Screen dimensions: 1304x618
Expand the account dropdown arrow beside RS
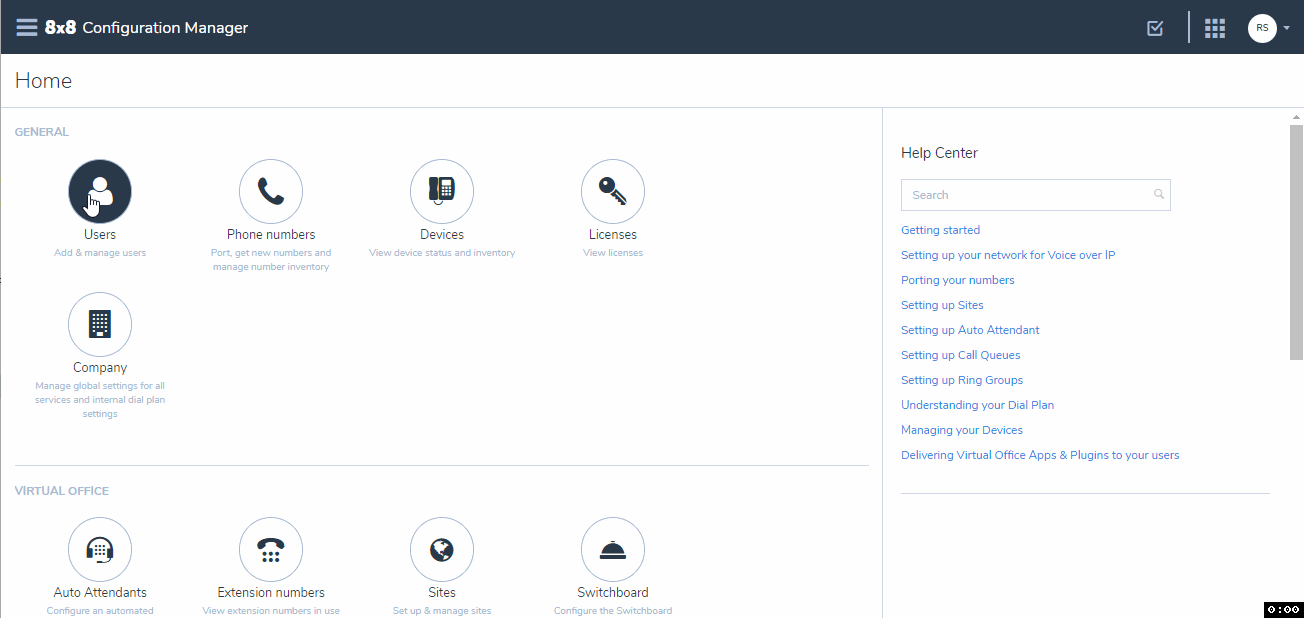click(1287, 28)
